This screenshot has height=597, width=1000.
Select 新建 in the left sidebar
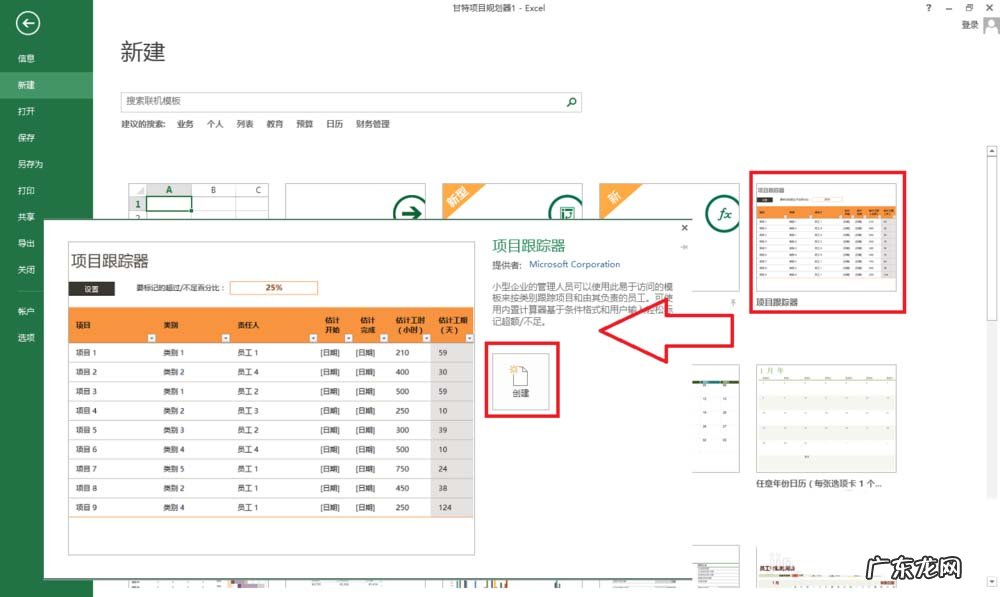27,84
